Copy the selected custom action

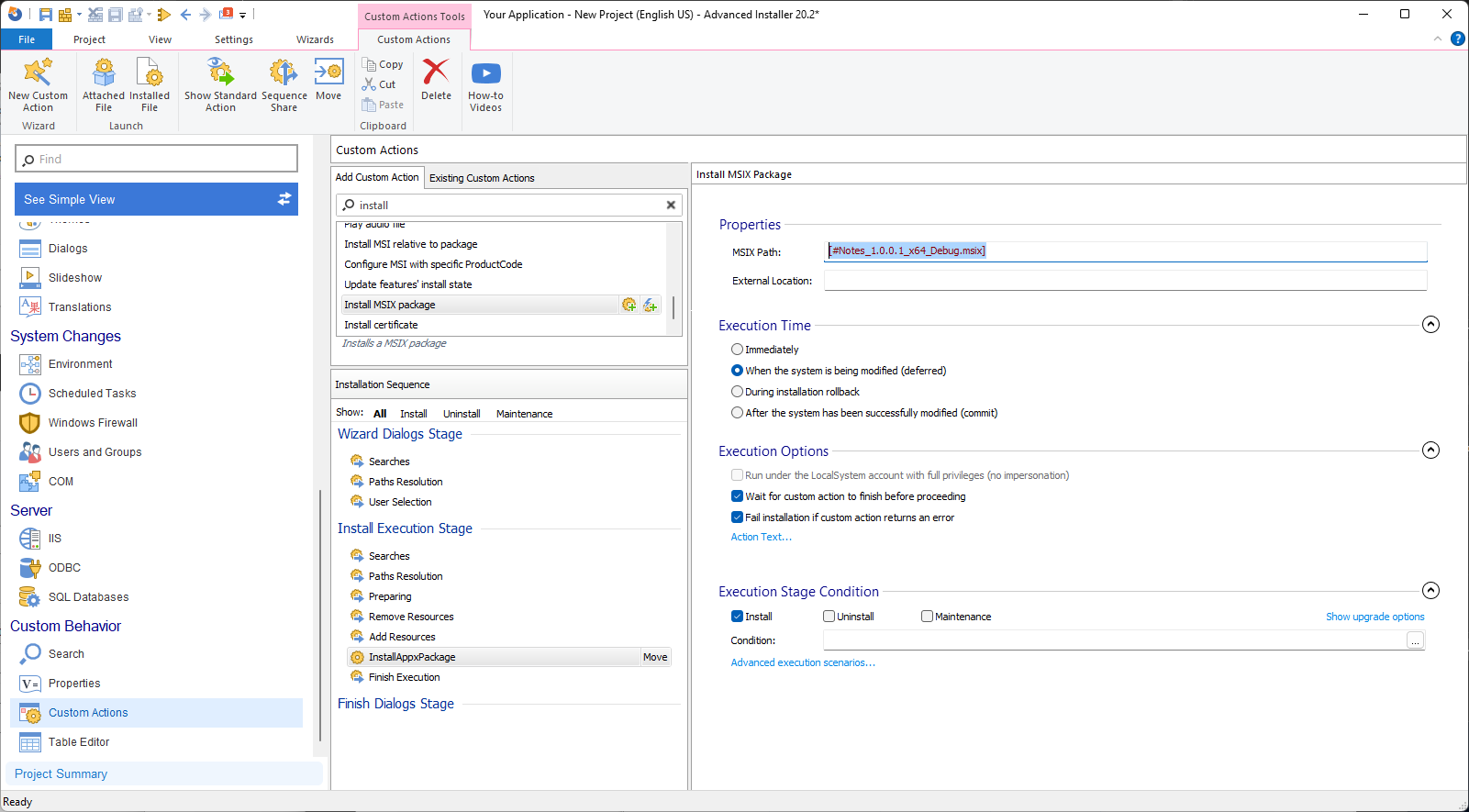coord(383,64)
